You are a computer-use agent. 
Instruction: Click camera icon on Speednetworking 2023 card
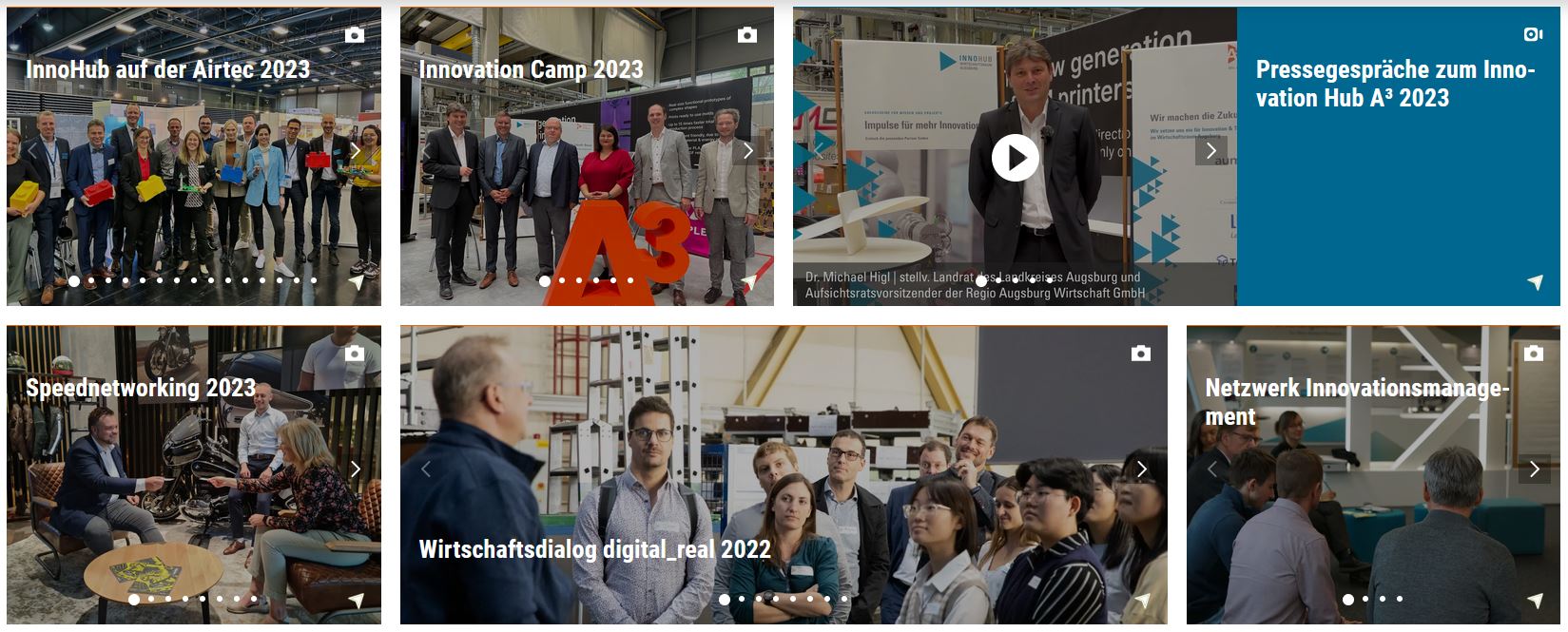click(355, 354)
